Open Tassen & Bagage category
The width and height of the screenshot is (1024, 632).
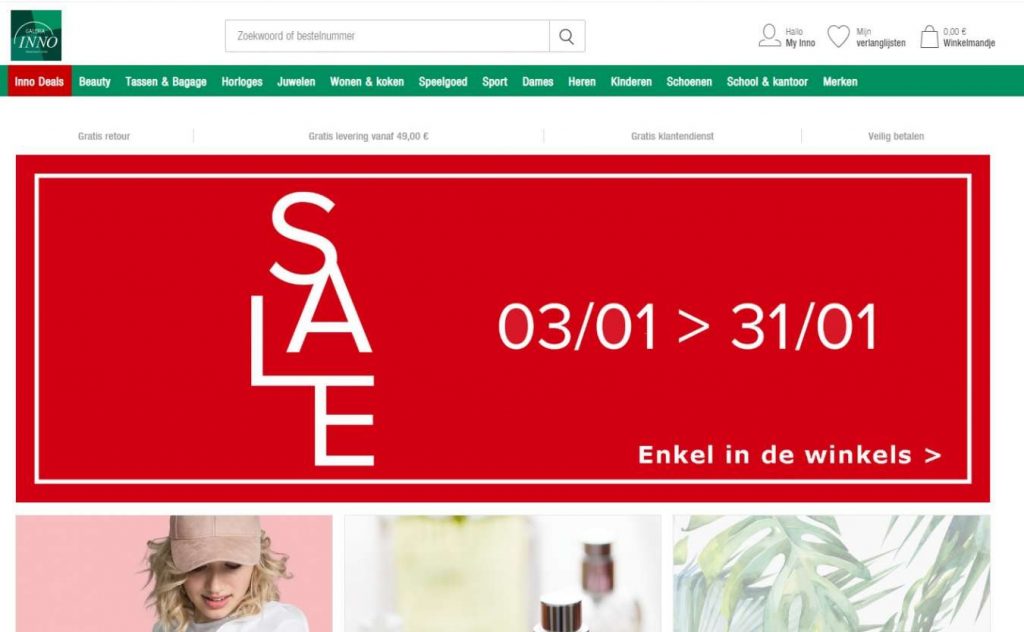tap(166, 82)
